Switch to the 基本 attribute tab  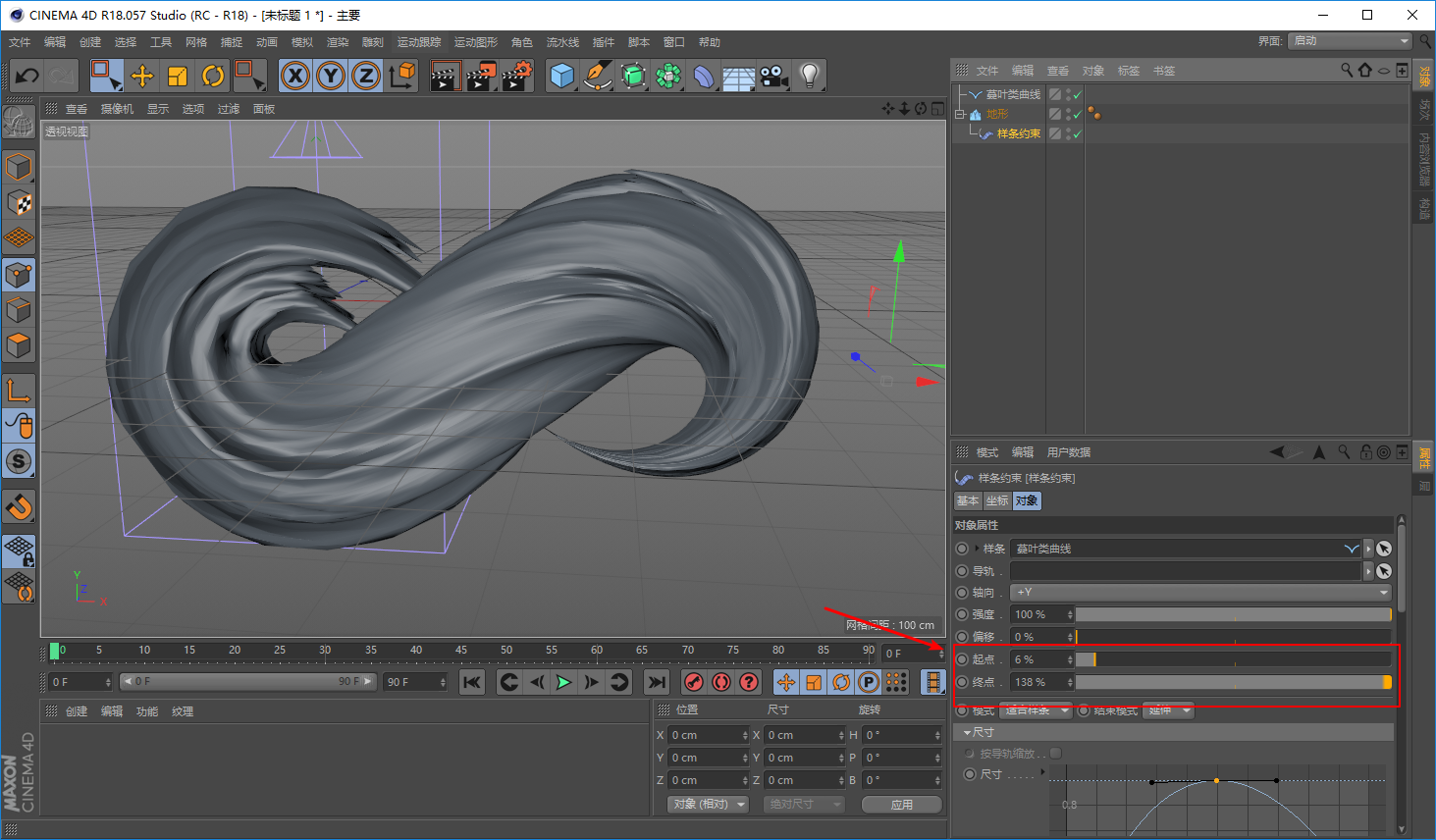968,500
